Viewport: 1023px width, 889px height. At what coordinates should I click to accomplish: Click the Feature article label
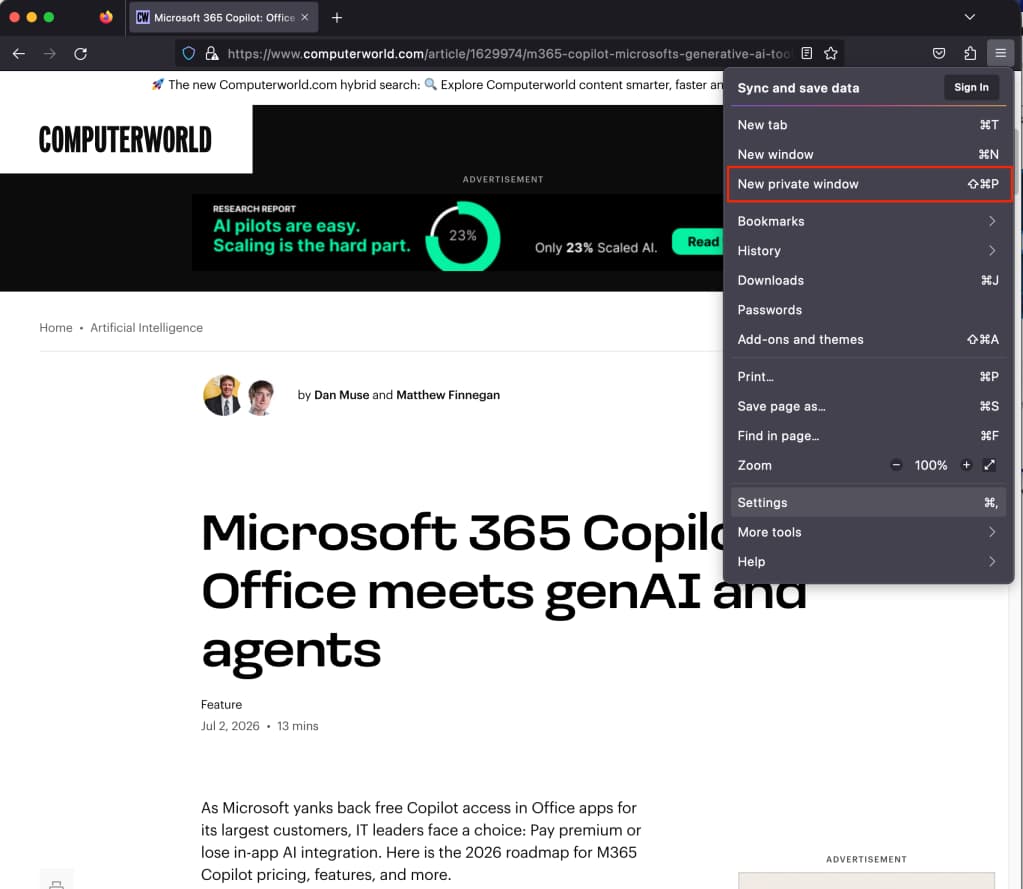click(x=221, y=704)
